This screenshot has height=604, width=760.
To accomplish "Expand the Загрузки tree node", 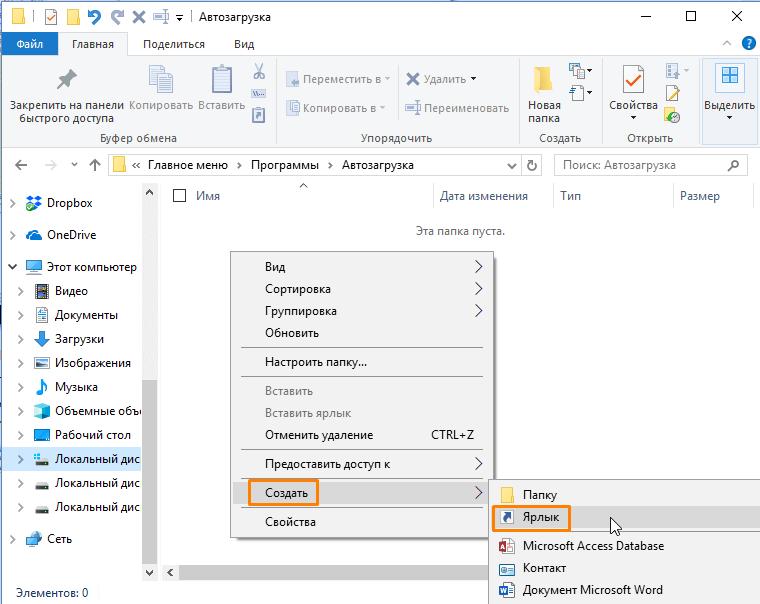I will [x=20, y=339].
